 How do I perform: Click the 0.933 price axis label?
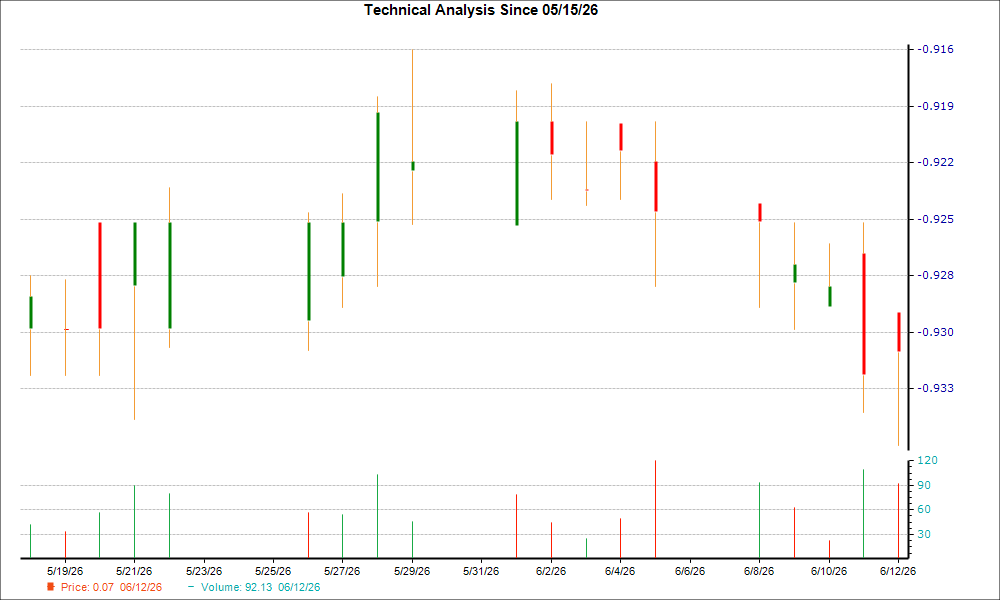coord(938,388)
